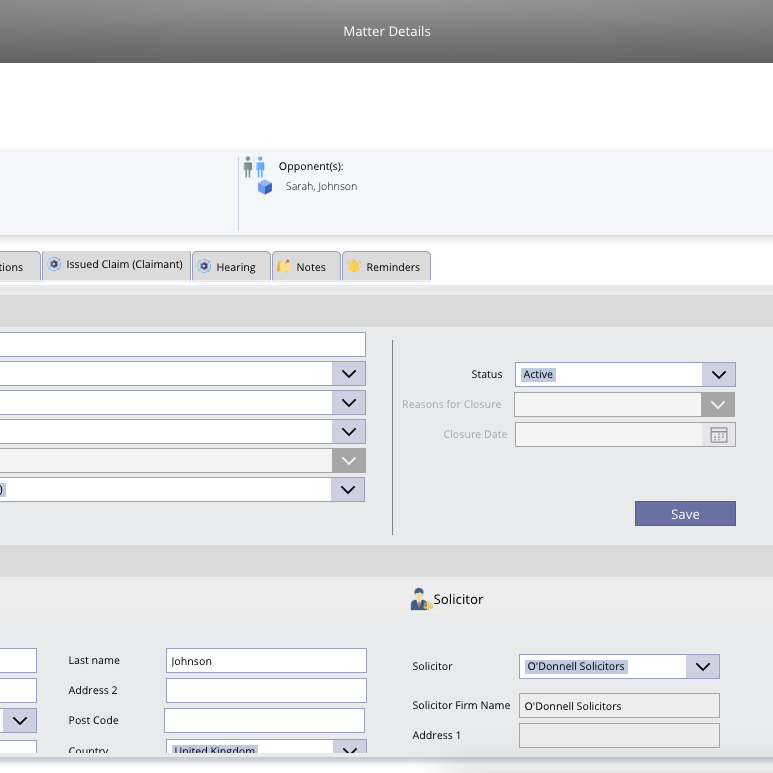
Task: Open the greyed-out dropdown arrow in left form
Action: coord(349,461)
